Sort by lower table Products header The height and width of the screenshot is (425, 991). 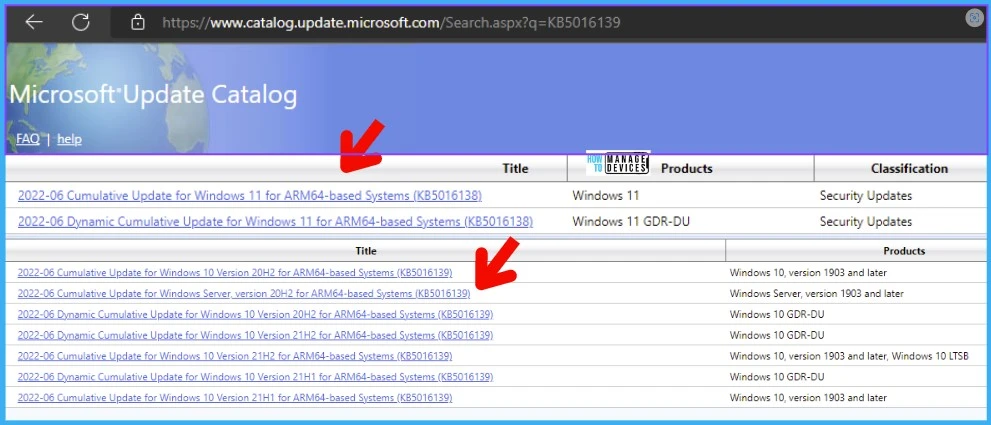904,251
